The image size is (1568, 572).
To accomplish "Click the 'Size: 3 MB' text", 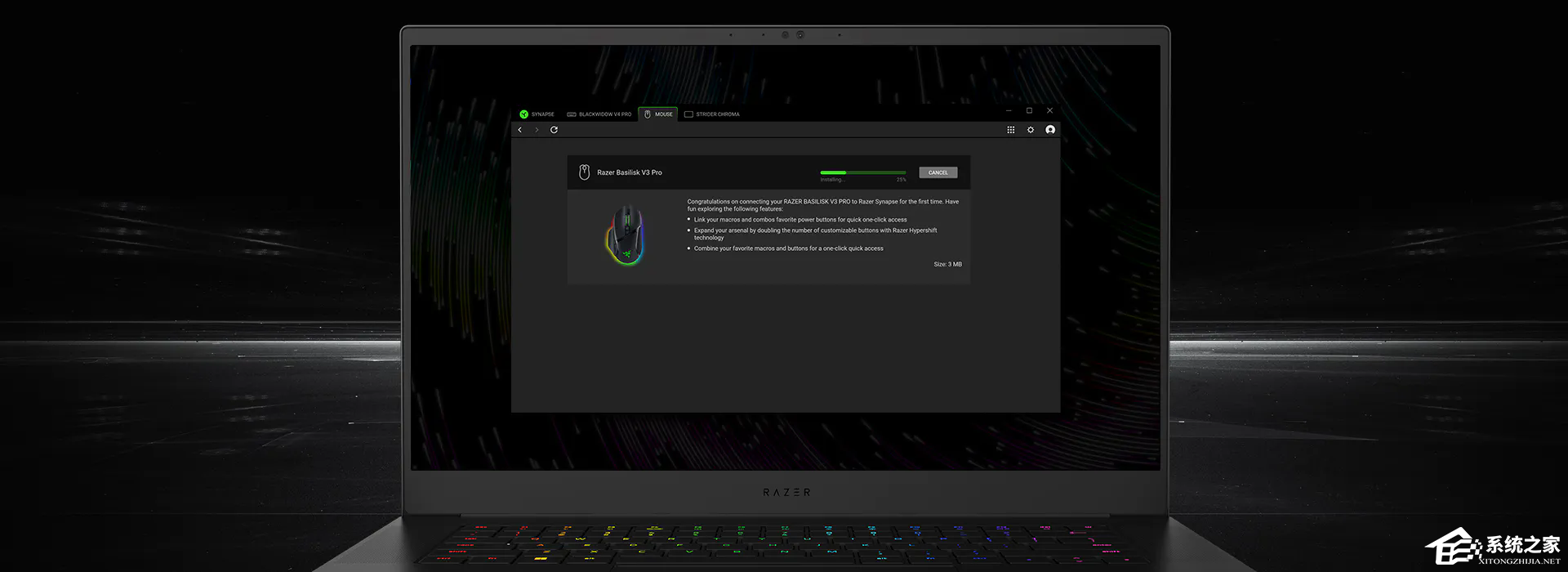I will point(947,265).
